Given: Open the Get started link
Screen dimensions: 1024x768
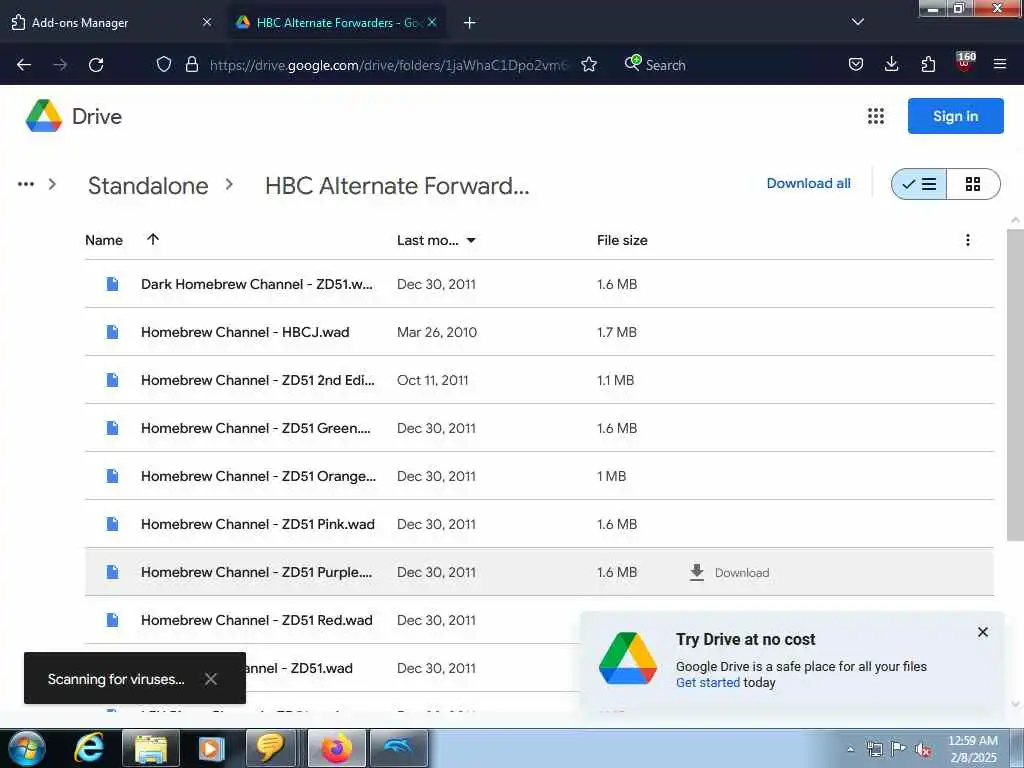Looking at the screenshot, I should click(x=708, y=682).
